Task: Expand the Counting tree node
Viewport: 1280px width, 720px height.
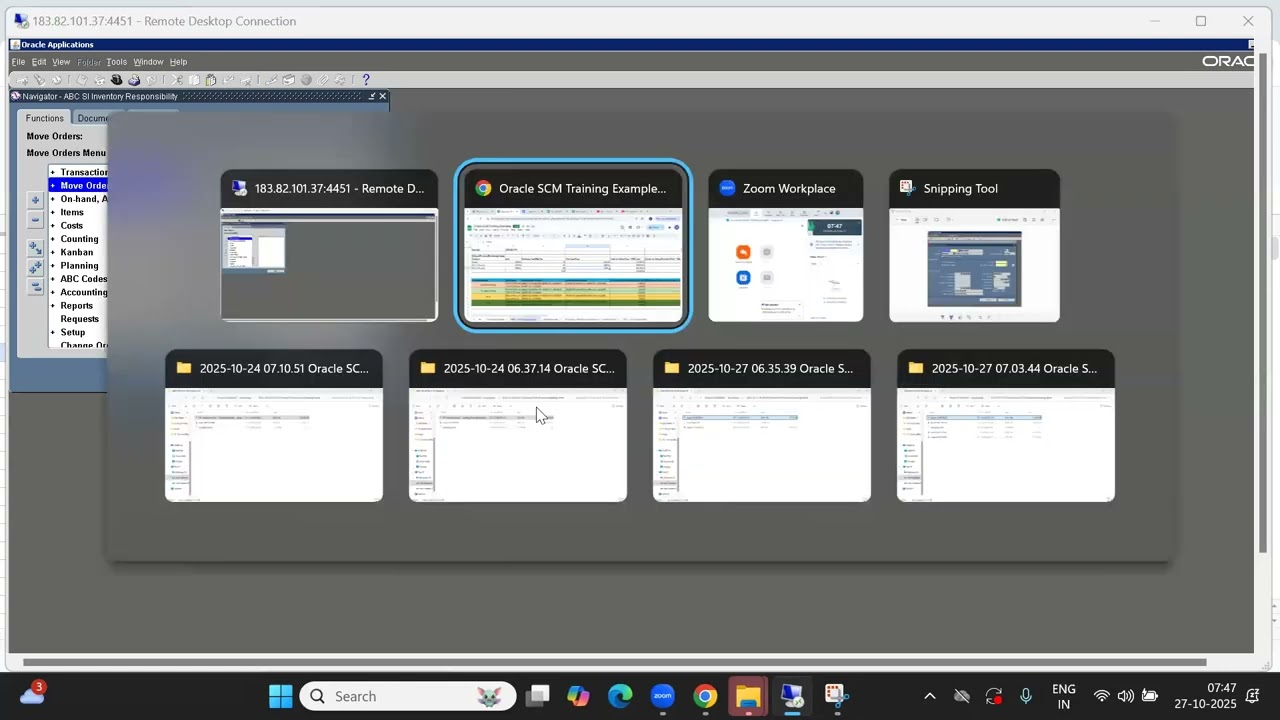Action: tap(52, 239)
